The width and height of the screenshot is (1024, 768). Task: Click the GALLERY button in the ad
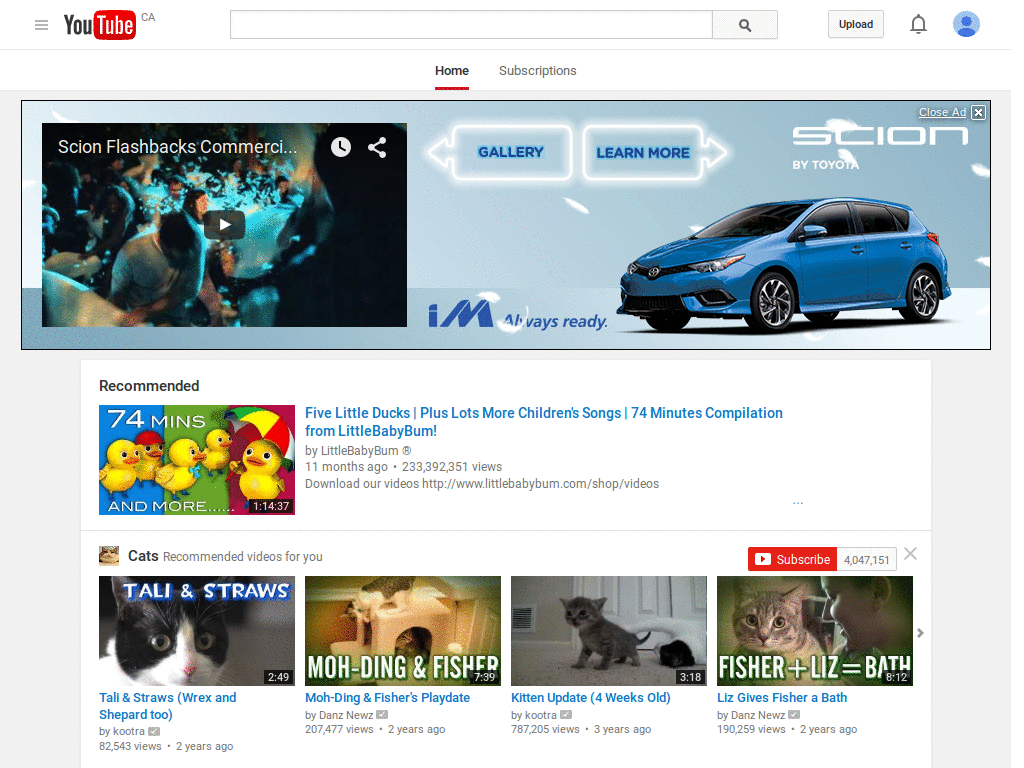pos(511,152)
